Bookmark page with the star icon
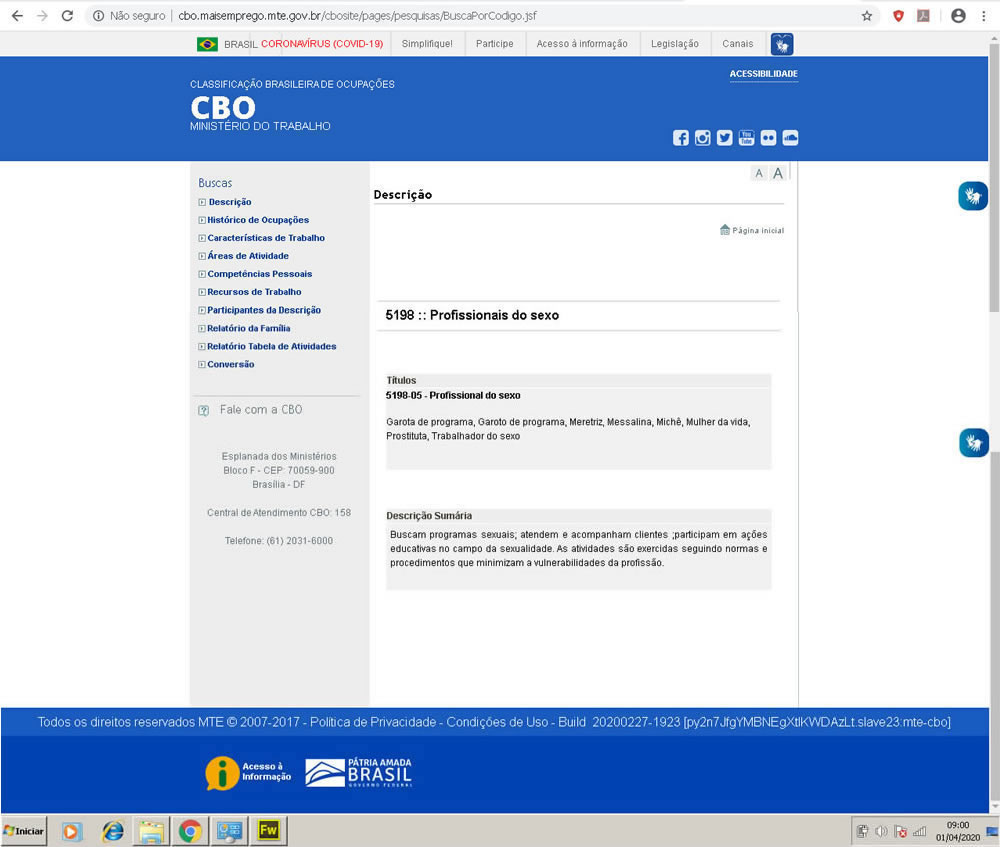The height and width of the screenshot is (847, 1000). tap(867, 16)
